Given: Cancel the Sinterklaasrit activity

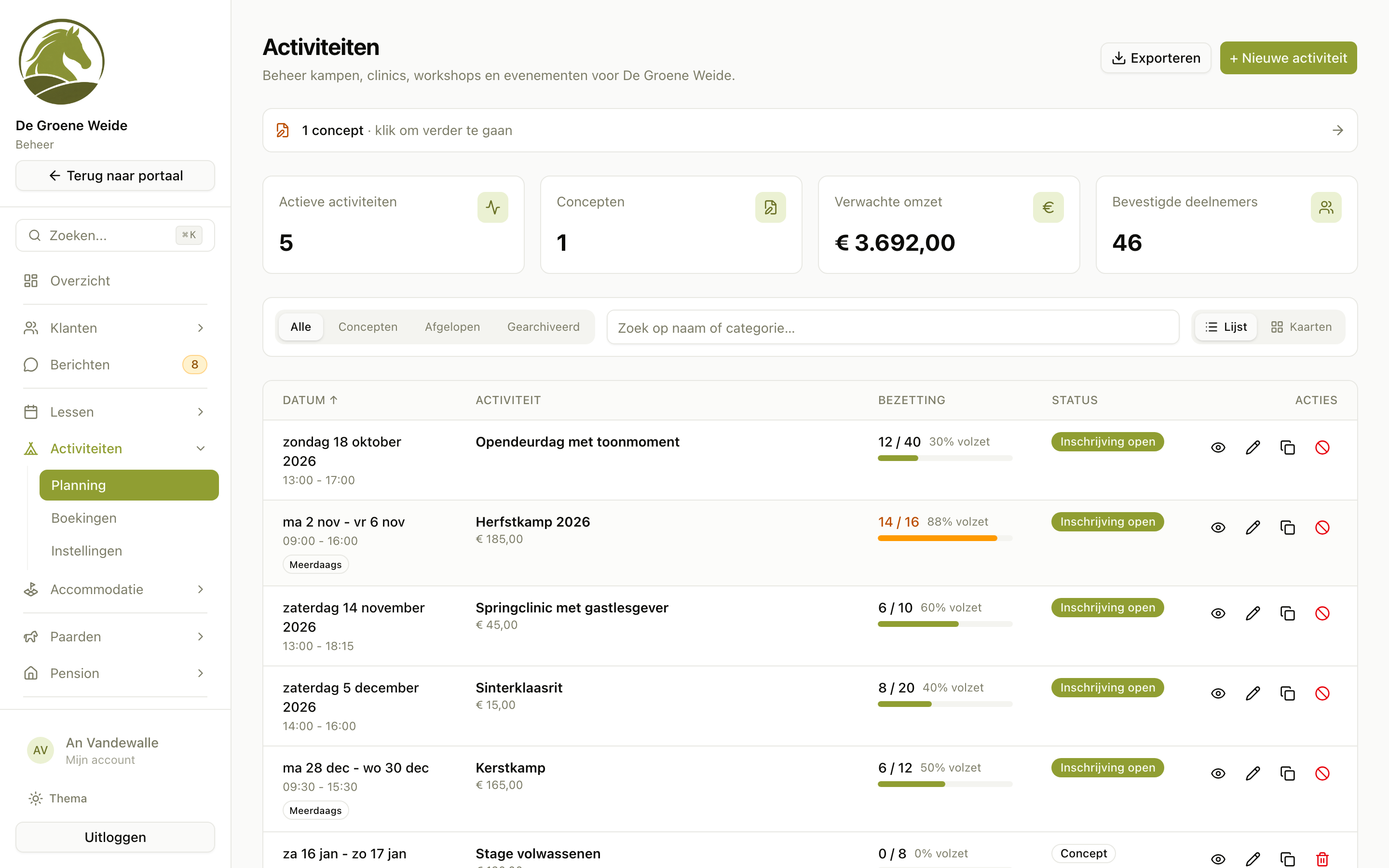Looking at the screenshot, I should (1322, 693).
